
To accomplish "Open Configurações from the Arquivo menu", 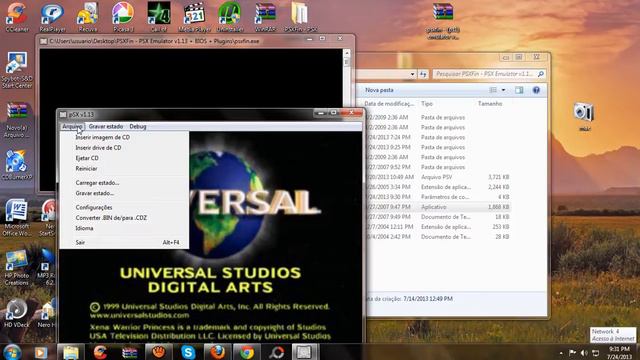I will pyautogui.click(x=124, y=207).
